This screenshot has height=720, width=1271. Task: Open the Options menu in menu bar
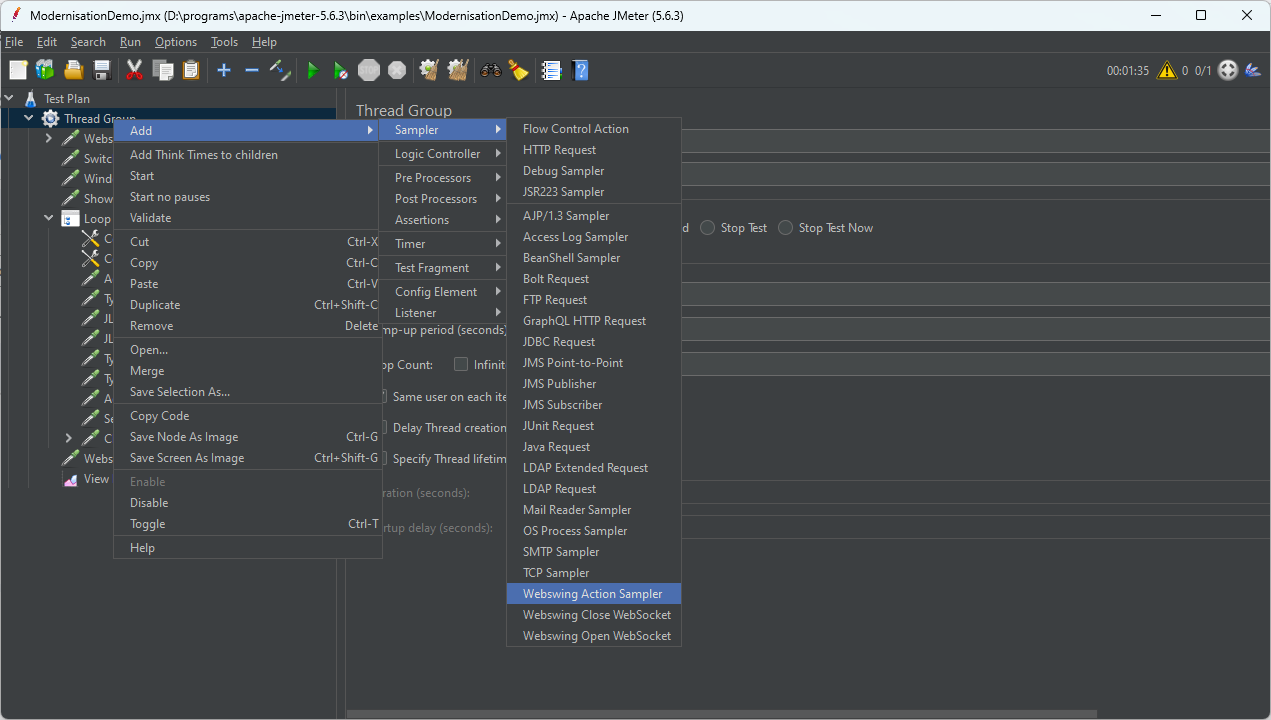176,42
